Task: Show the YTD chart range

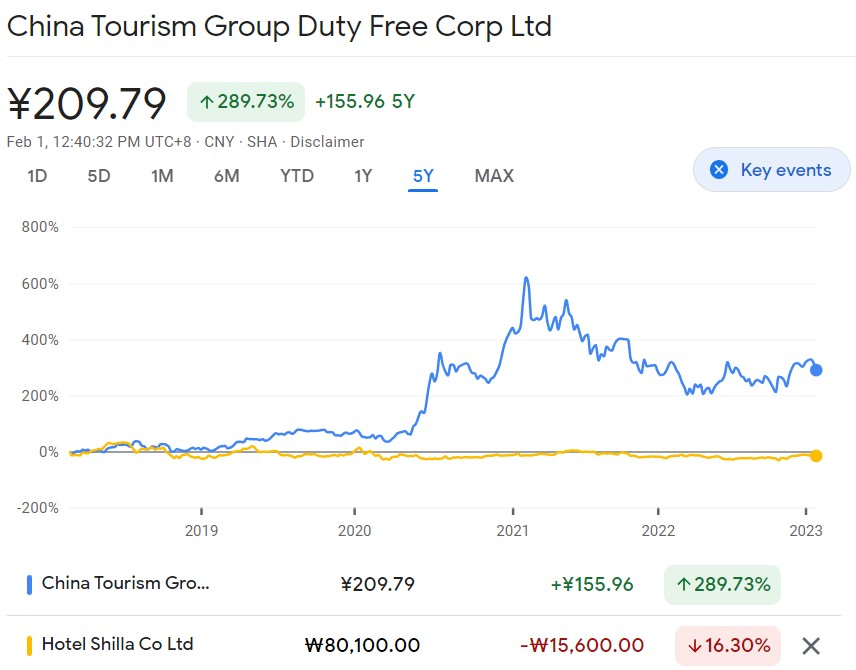Action: pos(297,176)
